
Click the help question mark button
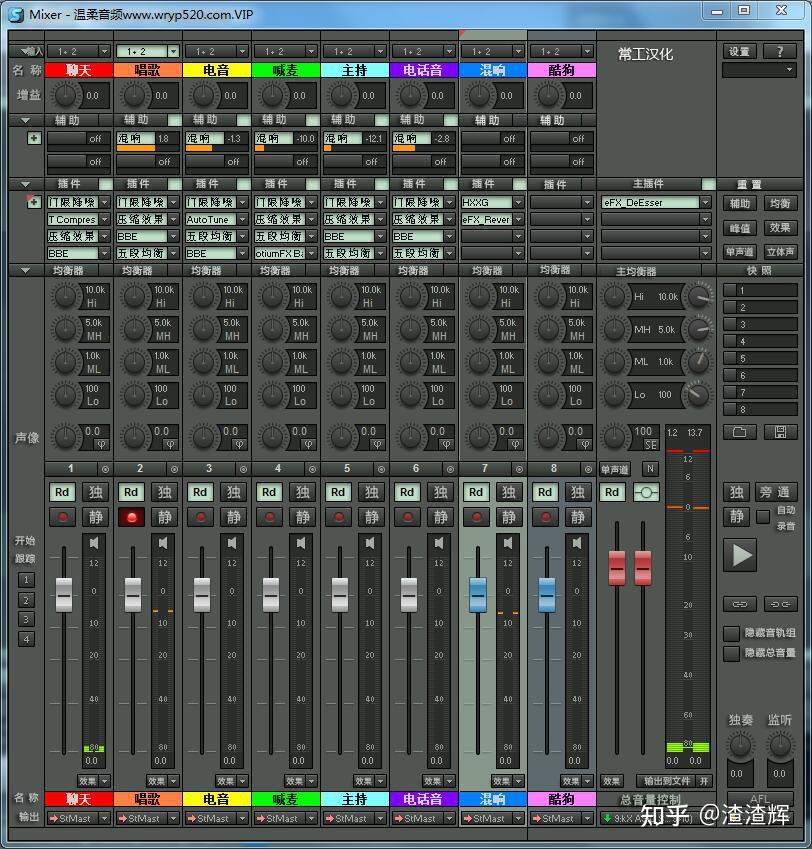point(780,52)
